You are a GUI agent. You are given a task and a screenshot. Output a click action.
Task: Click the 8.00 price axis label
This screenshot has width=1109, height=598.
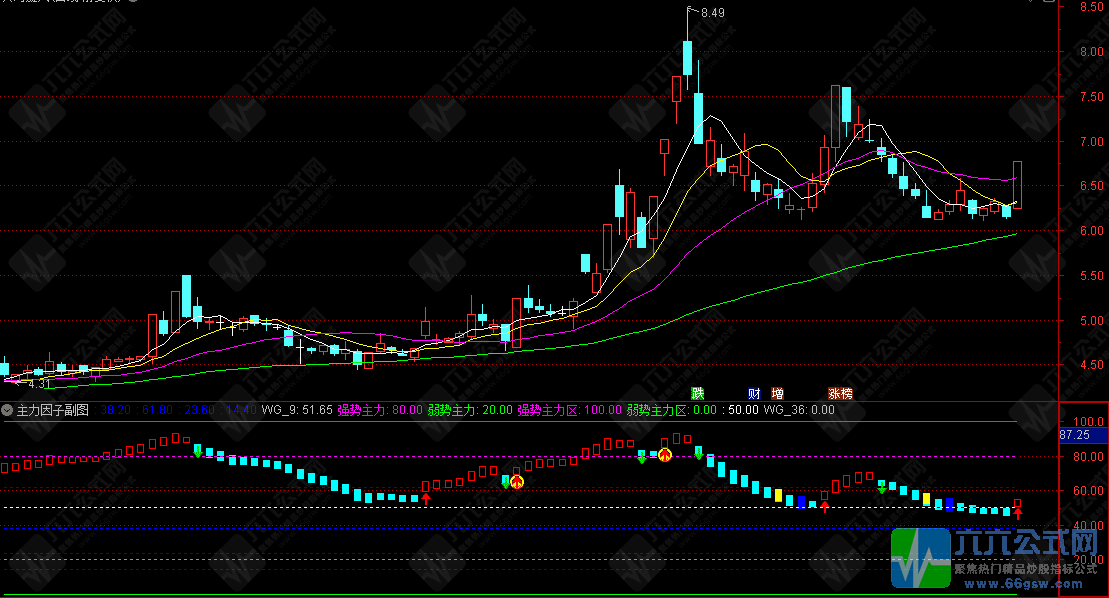pos(1091,52)
